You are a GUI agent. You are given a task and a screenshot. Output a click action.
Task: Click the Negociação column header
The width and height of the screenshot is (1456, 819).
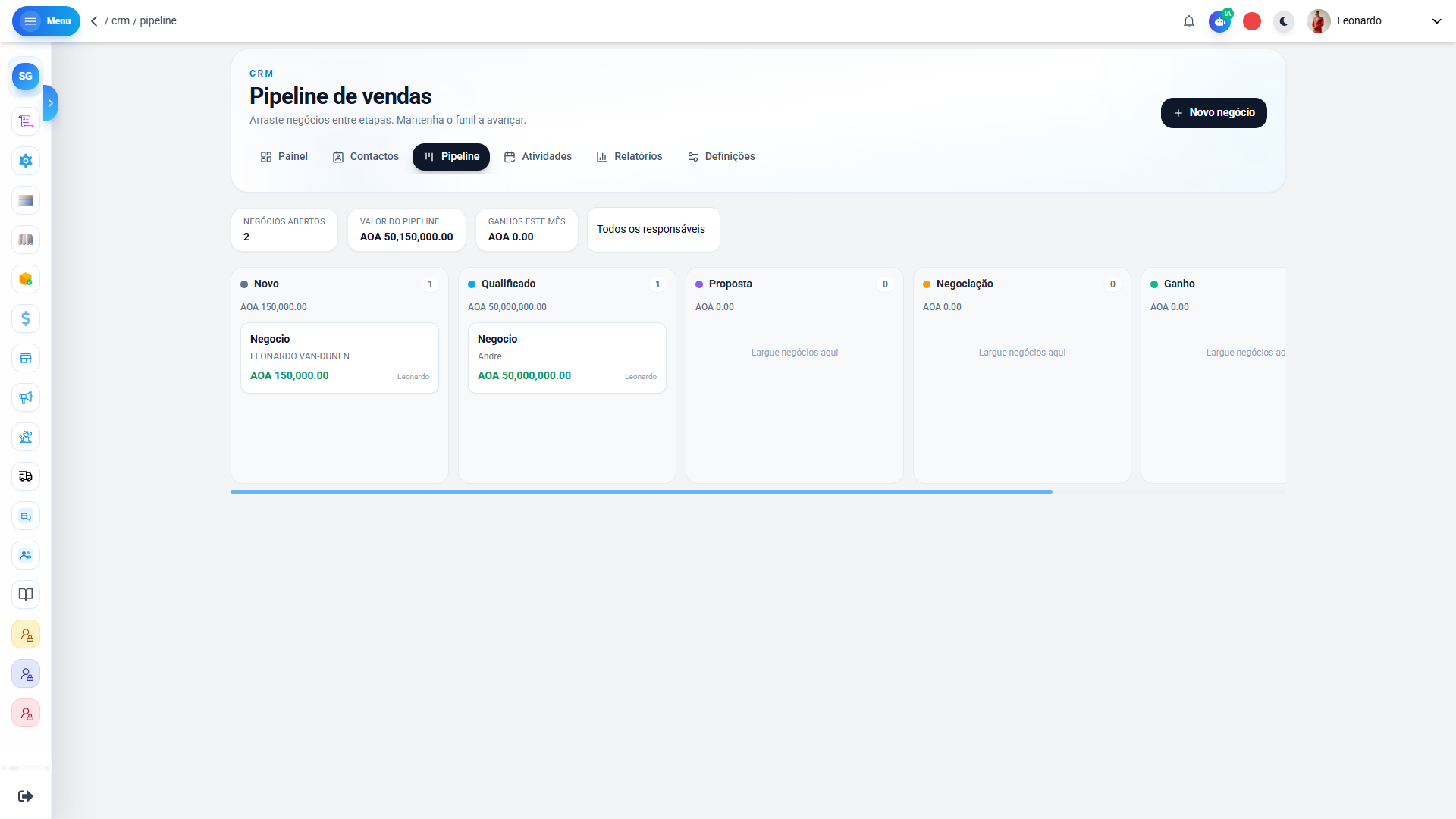965,284
